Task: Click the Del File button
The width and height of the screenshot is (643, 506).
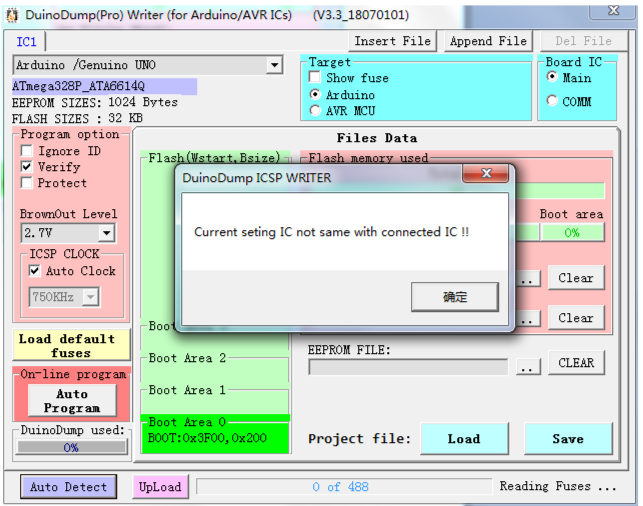Action: 584,41
